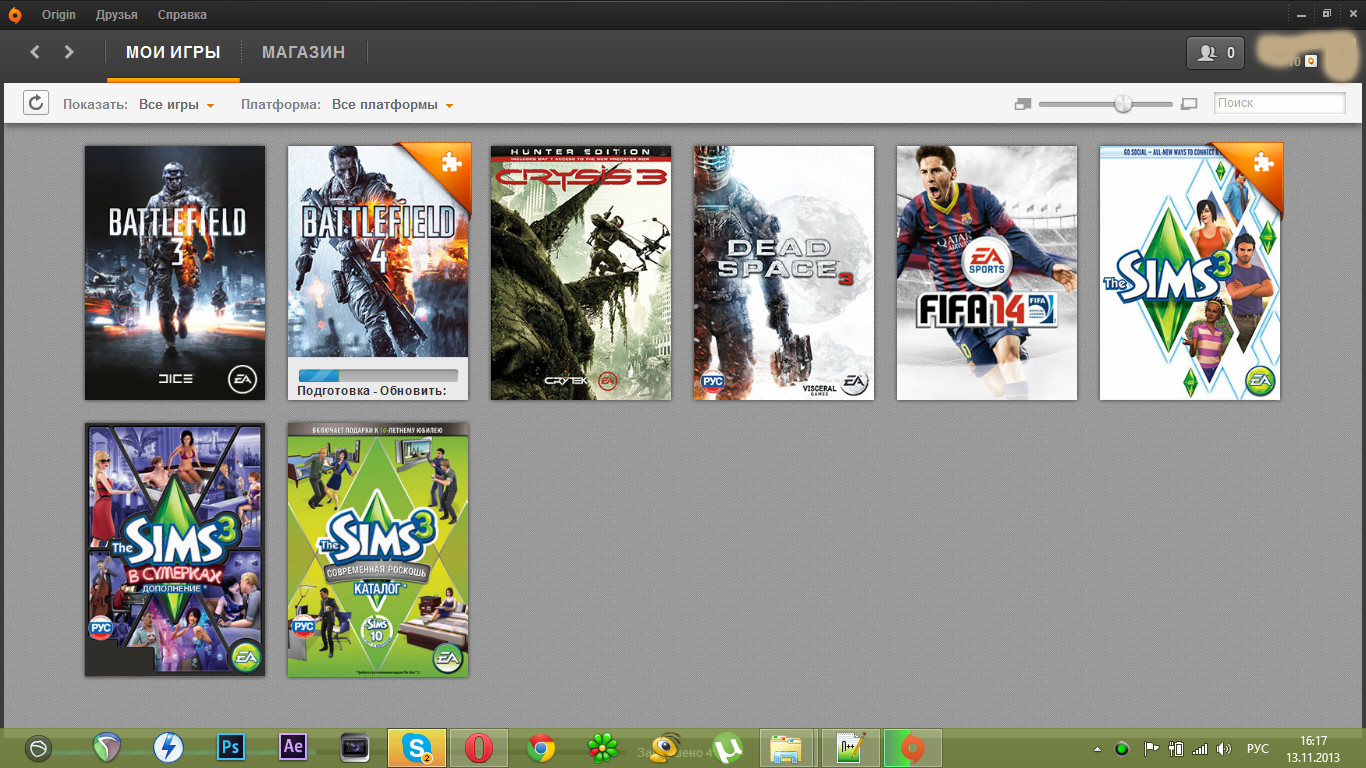Open the friends list button showing 0
1366x768 pixels.
click(x=1215, y=53)
